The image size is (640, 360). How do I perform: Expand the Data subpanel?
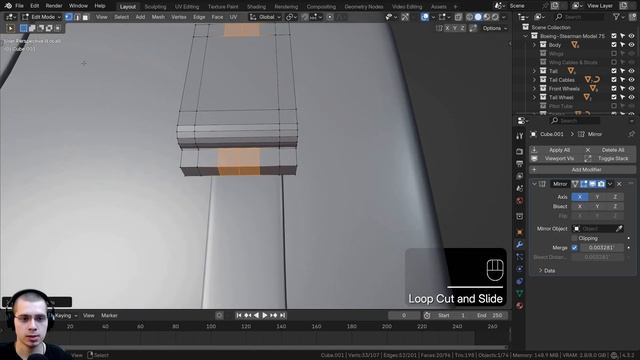coord(540,271)
